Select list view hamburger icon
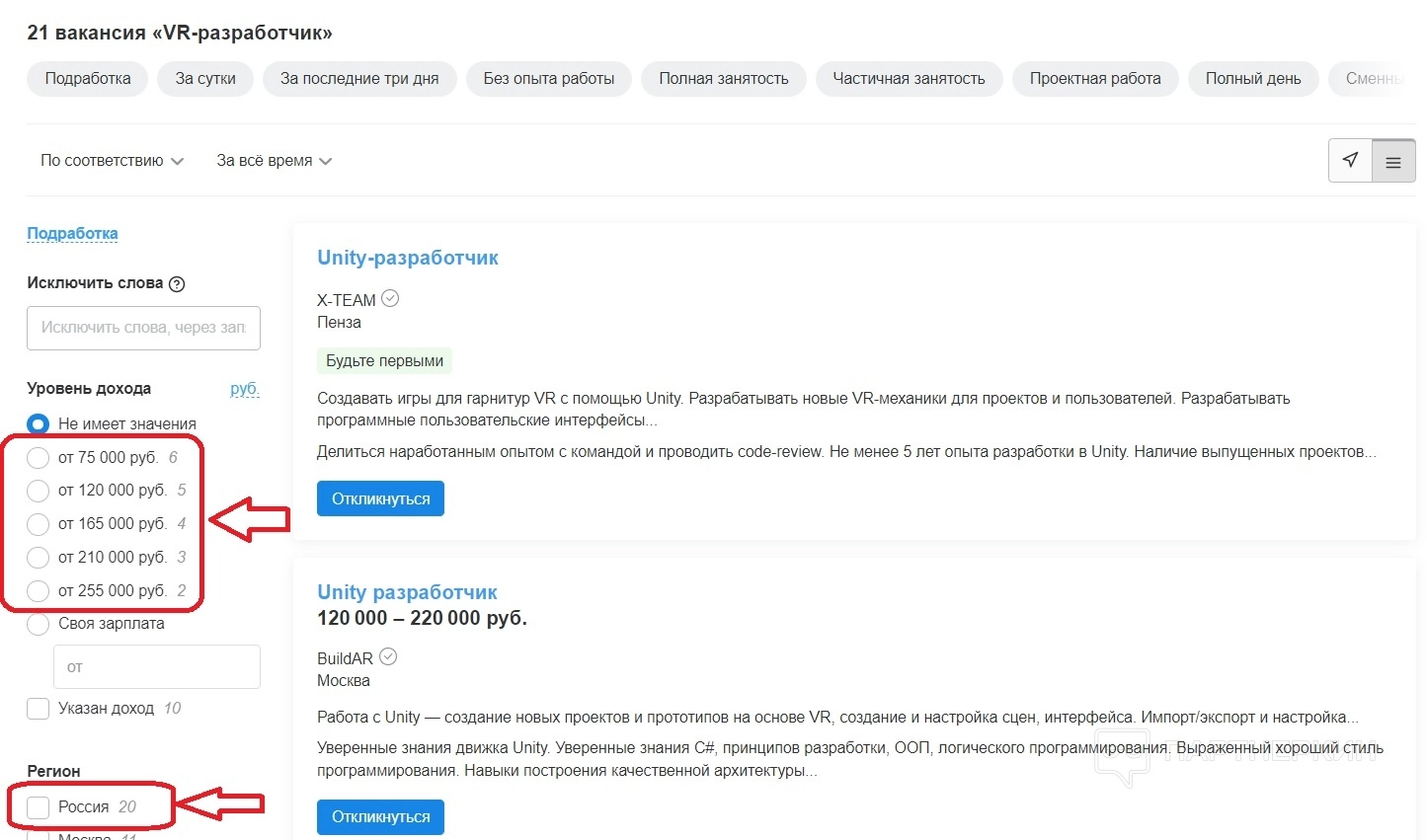 tap(1393, 162)
